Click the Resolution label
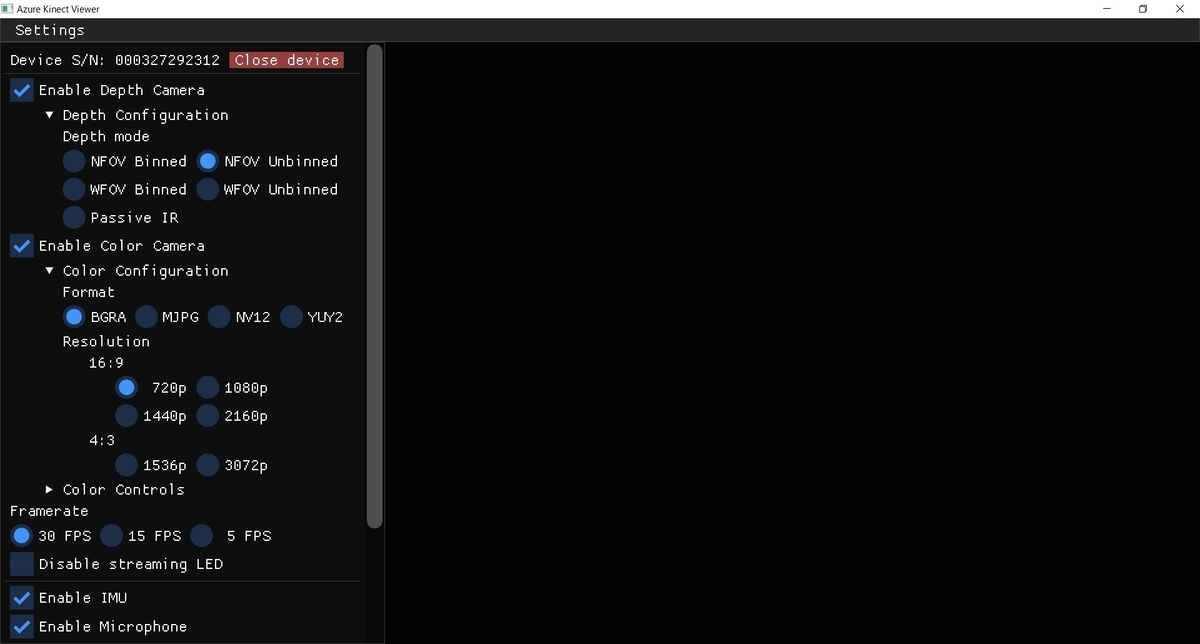This screenshot has width=1200, height=644. pyautogui.click(x=106, y=341)
